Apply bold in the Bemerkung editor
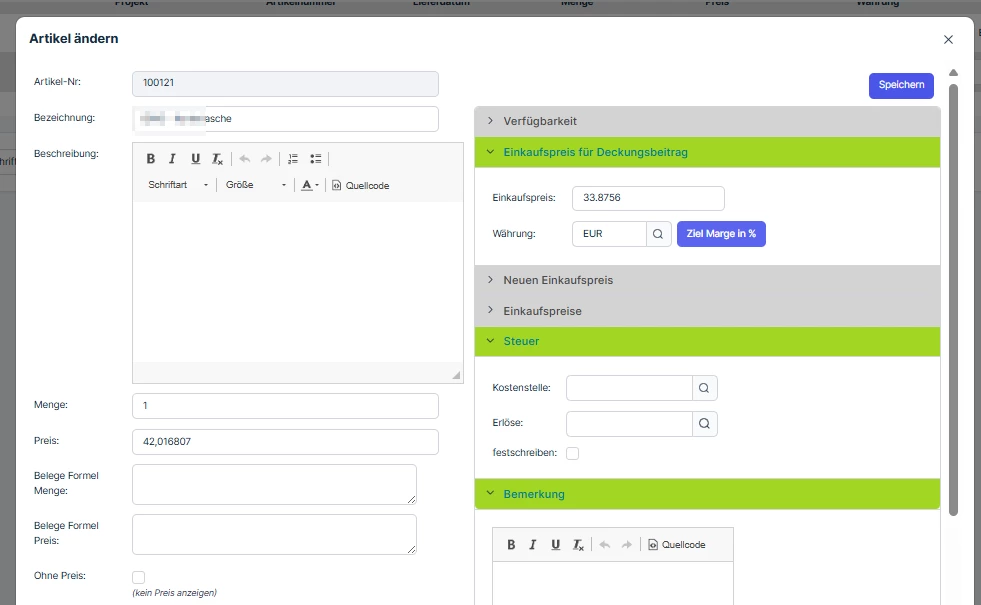 point(511,545)
